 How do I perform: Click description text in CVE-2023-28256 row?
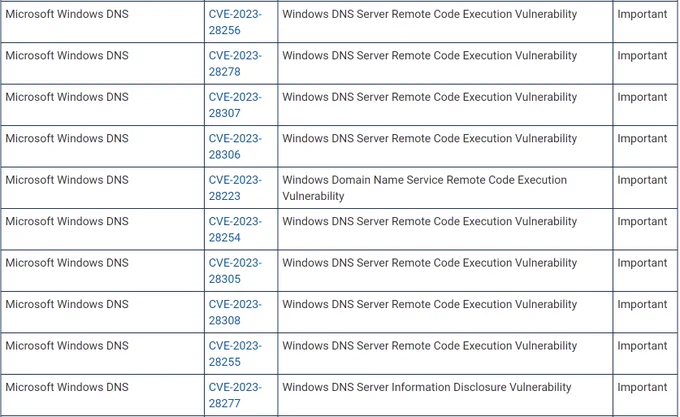pos(430,14)
